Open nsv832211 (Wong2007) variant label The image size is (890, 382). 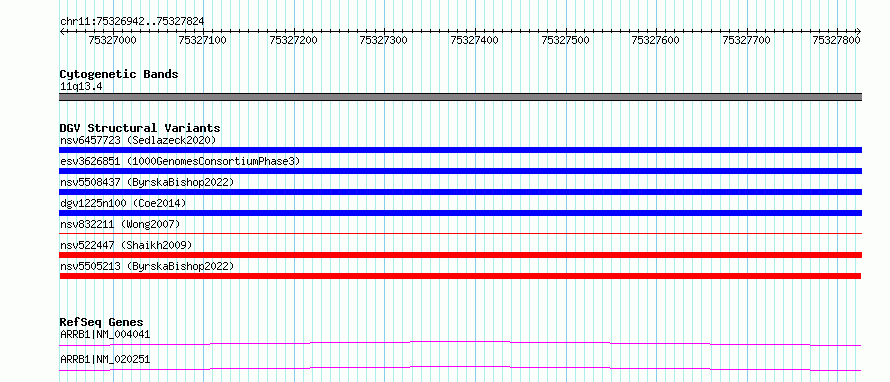[120, 224]
